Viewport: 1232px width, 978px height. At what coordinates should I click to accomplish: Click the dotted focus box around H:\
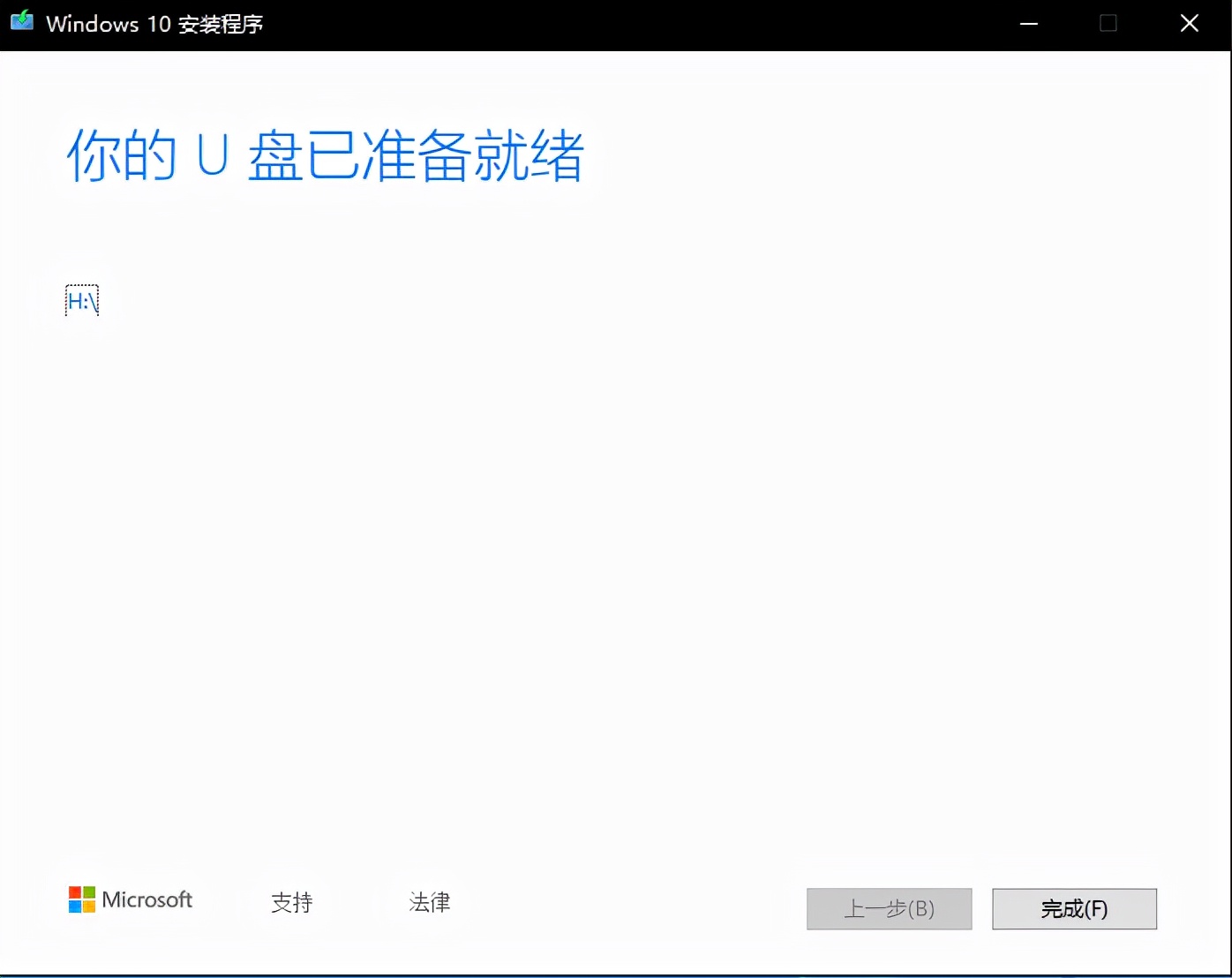81,300
